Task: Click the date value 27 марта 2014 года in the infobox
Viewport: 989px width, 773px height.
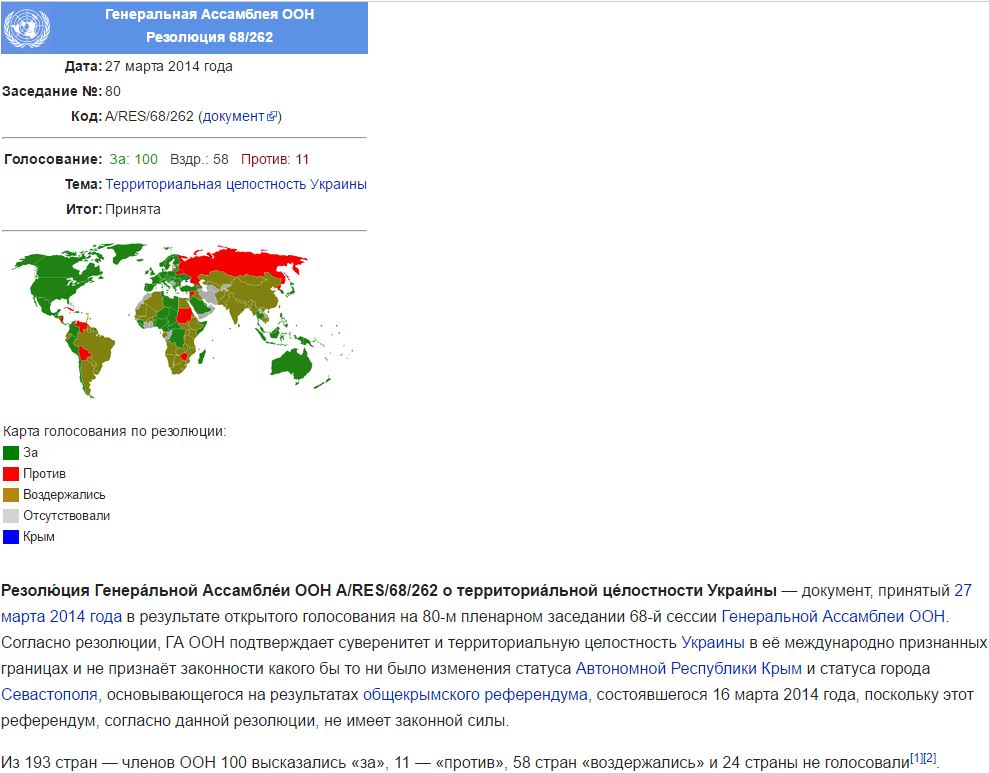Action: (168, 66)
